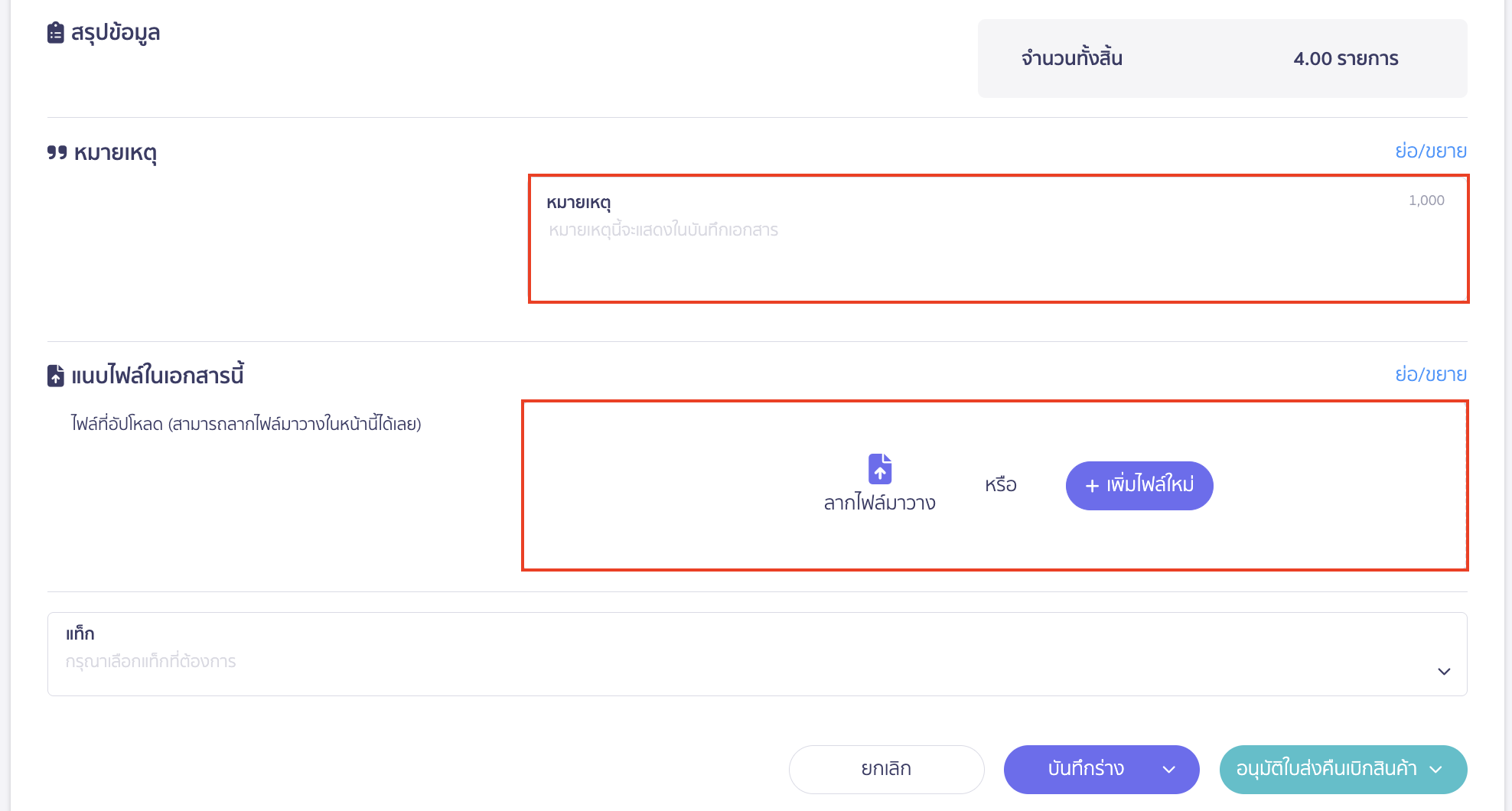The width and height of the screenshot is (1512, 811).
Task: Add a new file with เพิ่มไฟล์ใหม่
Action: tap(1139, 486)
